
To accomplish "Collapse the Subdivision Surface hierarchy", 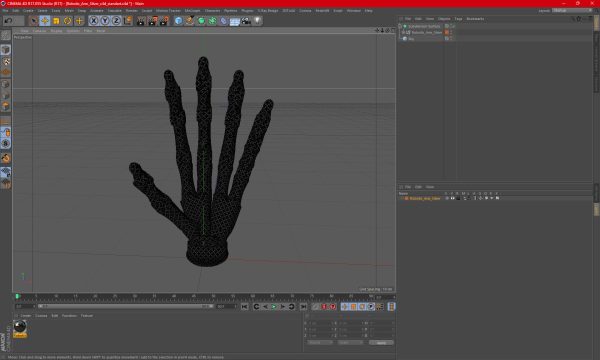I will 400,26.
